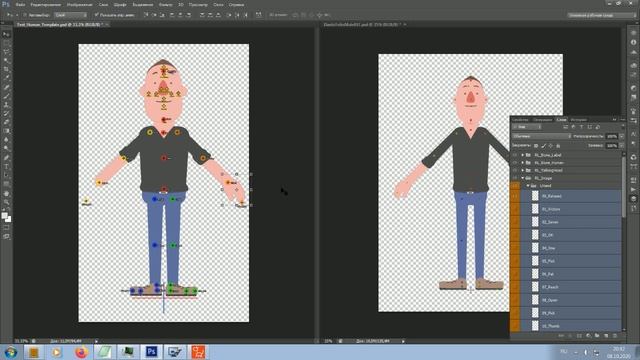Click the foreground color swatch
The width and height of the screenshot is (640, 360).
coord(4,216)
